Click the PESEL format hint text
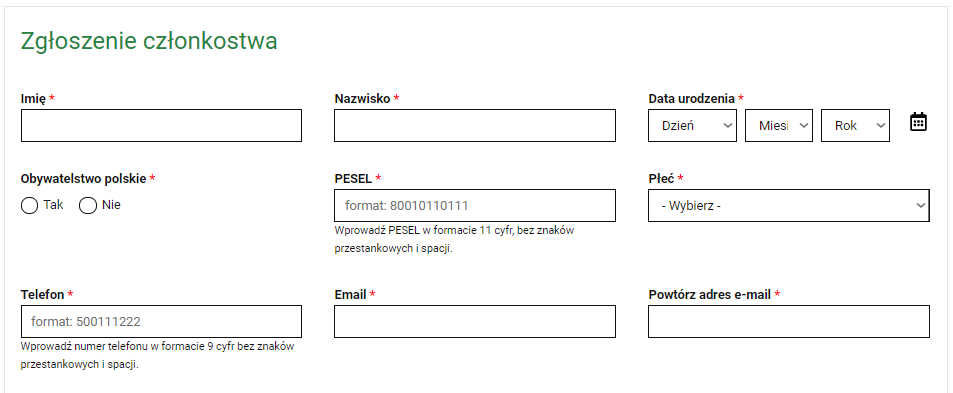Viewport: 953px width, 393px height. (454, 239)
